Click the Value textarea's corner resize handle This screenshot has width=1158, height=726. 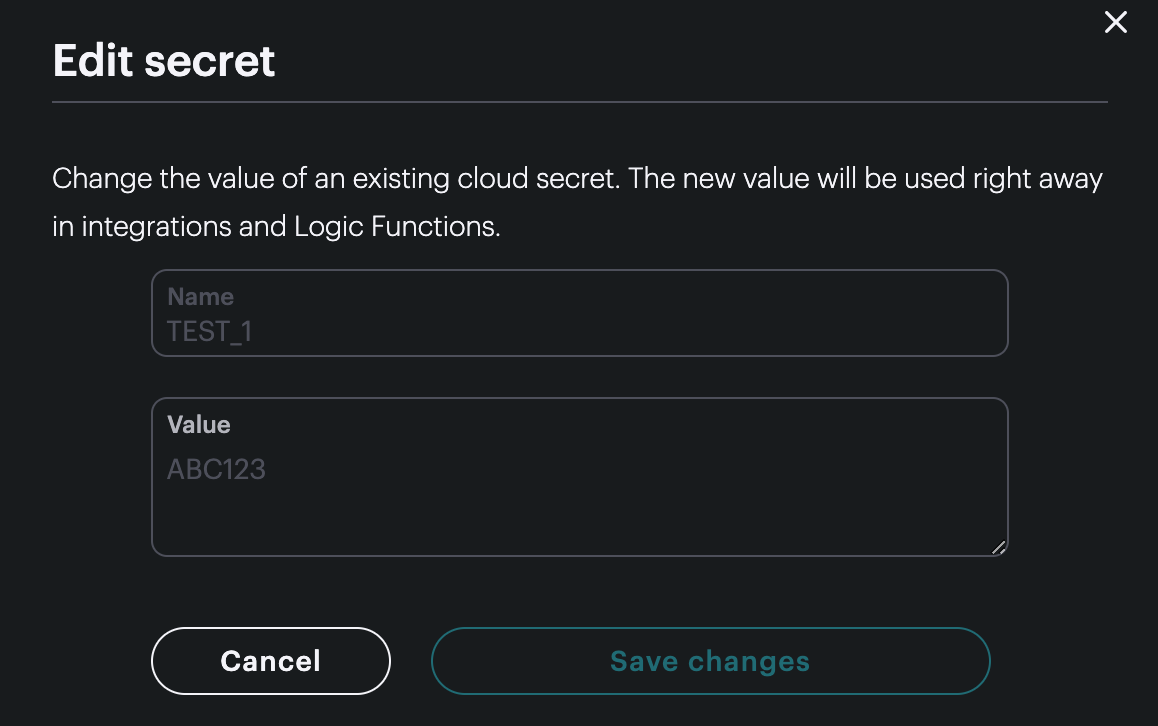tap(998, 547)
